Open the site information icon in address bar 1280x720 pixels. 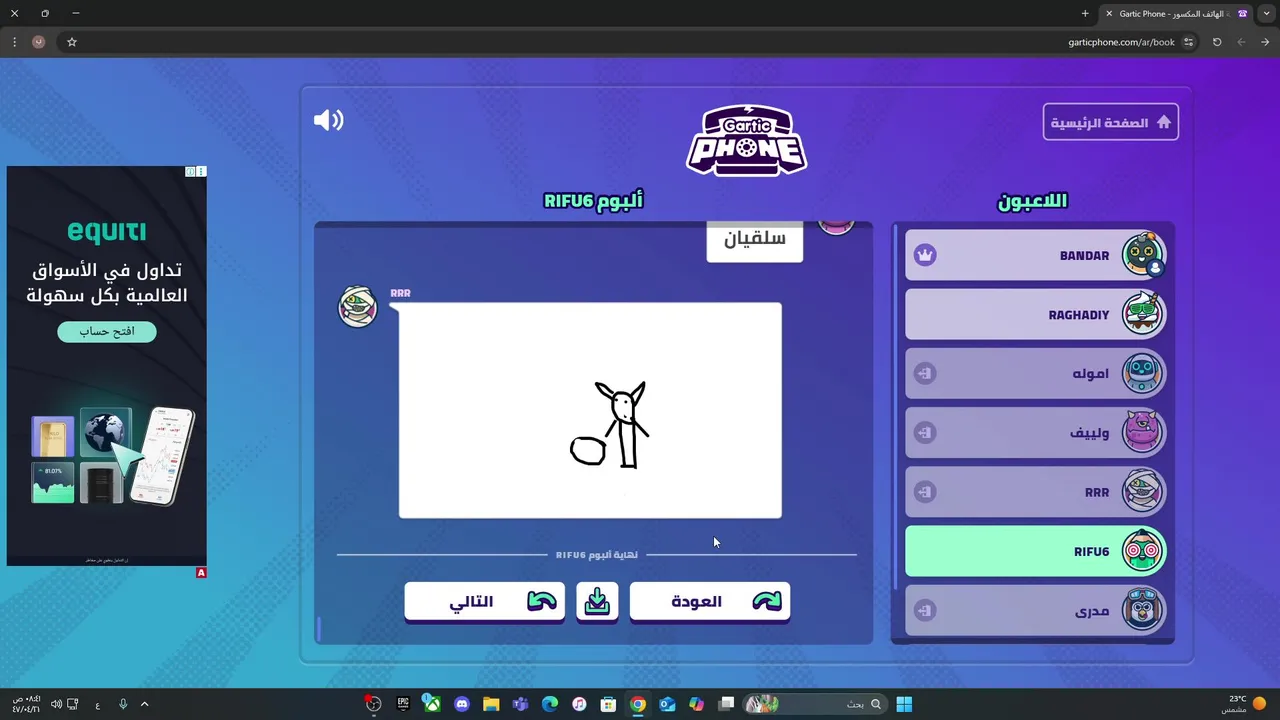tap(1188, 42)
